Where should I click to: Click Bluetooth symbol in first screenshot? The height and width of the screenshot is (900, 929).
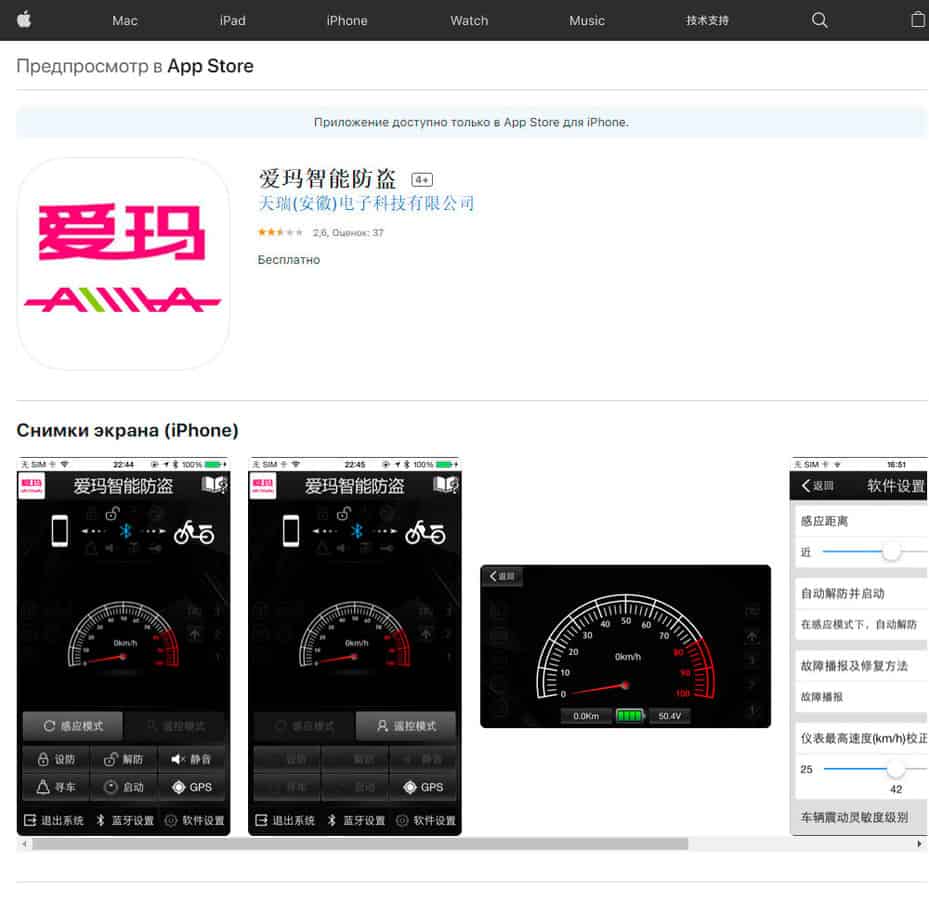click(126, 531)
